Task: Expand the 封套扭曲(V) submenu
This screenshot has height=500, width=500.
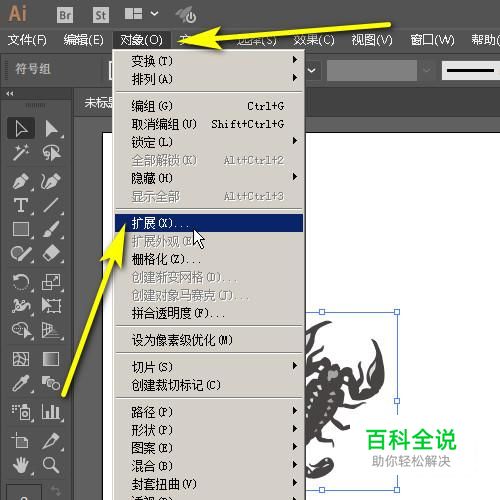Action: (x=209, y=484)
